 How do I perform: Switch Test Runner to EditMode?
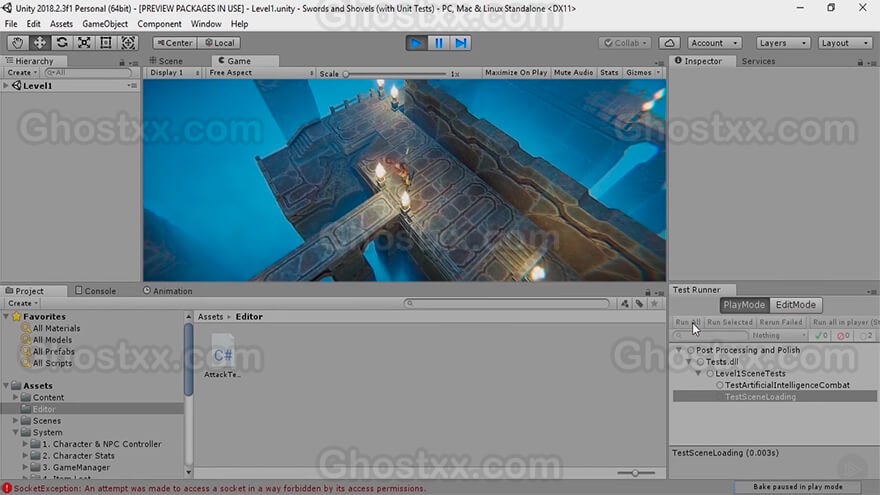tap(795, 305)
